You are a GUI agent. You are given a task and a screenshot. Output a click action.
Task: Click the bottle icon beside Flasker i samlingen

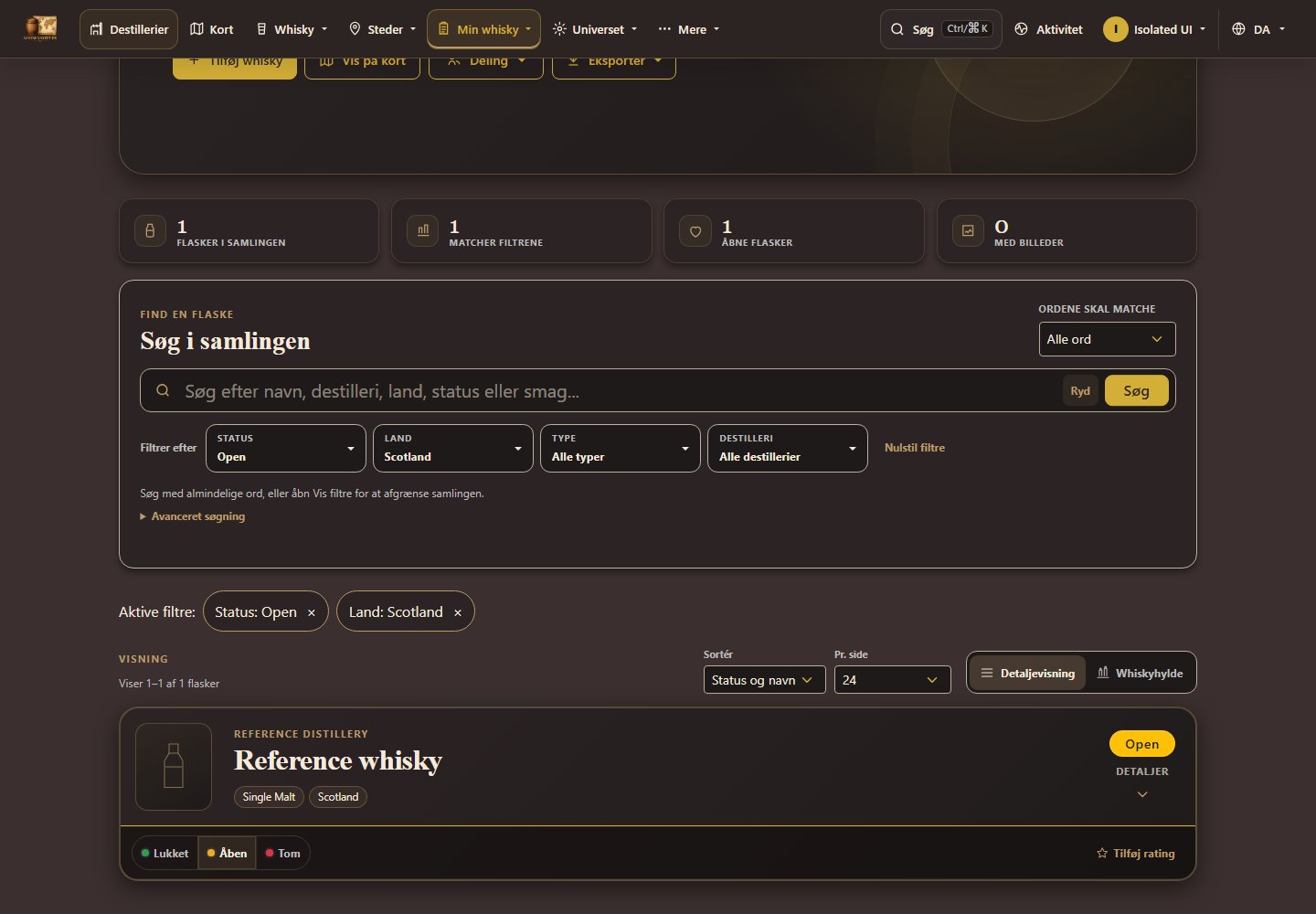[x=150, y=231]
